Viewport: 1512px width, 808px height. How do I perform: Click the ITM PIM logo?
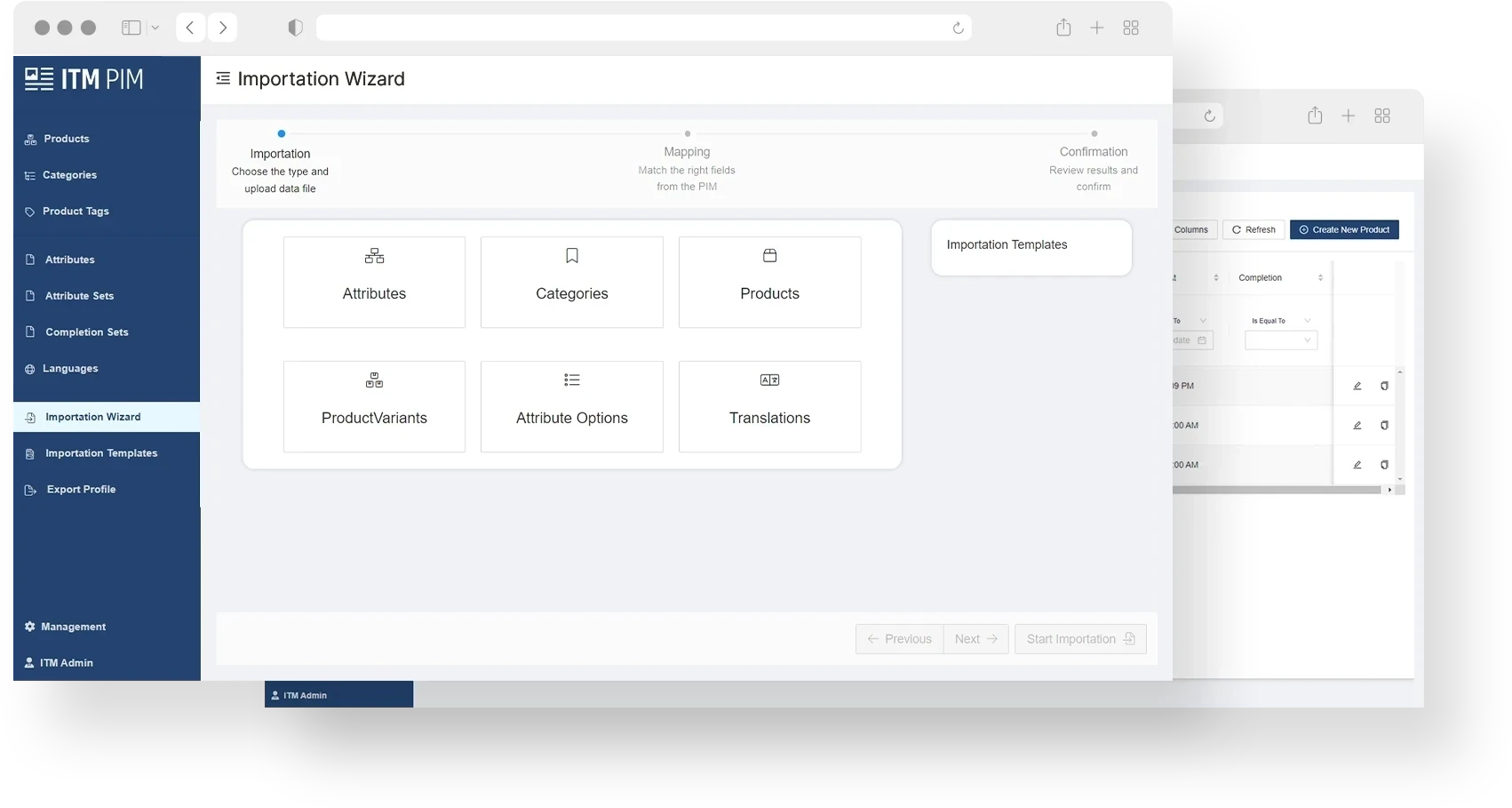click(x=84, y=78)
